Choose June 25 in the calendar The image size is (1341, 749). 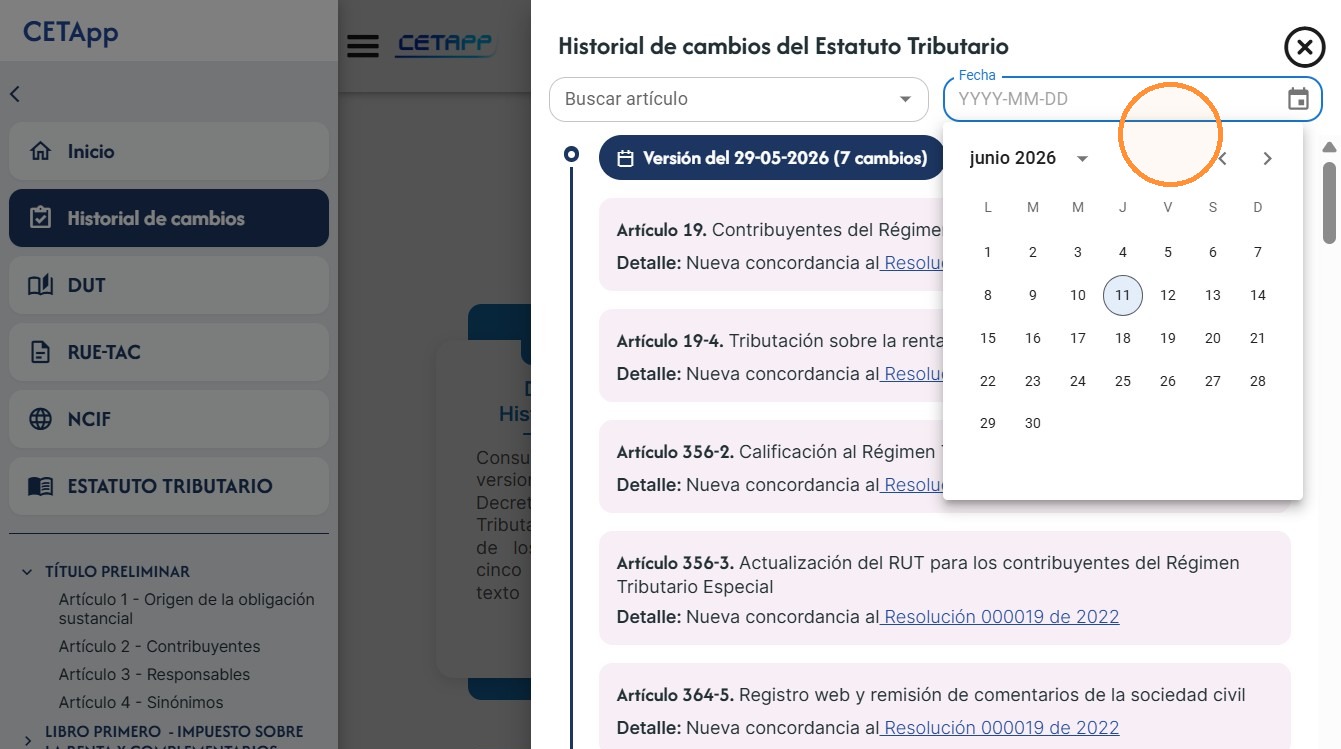coord(1123,381)
